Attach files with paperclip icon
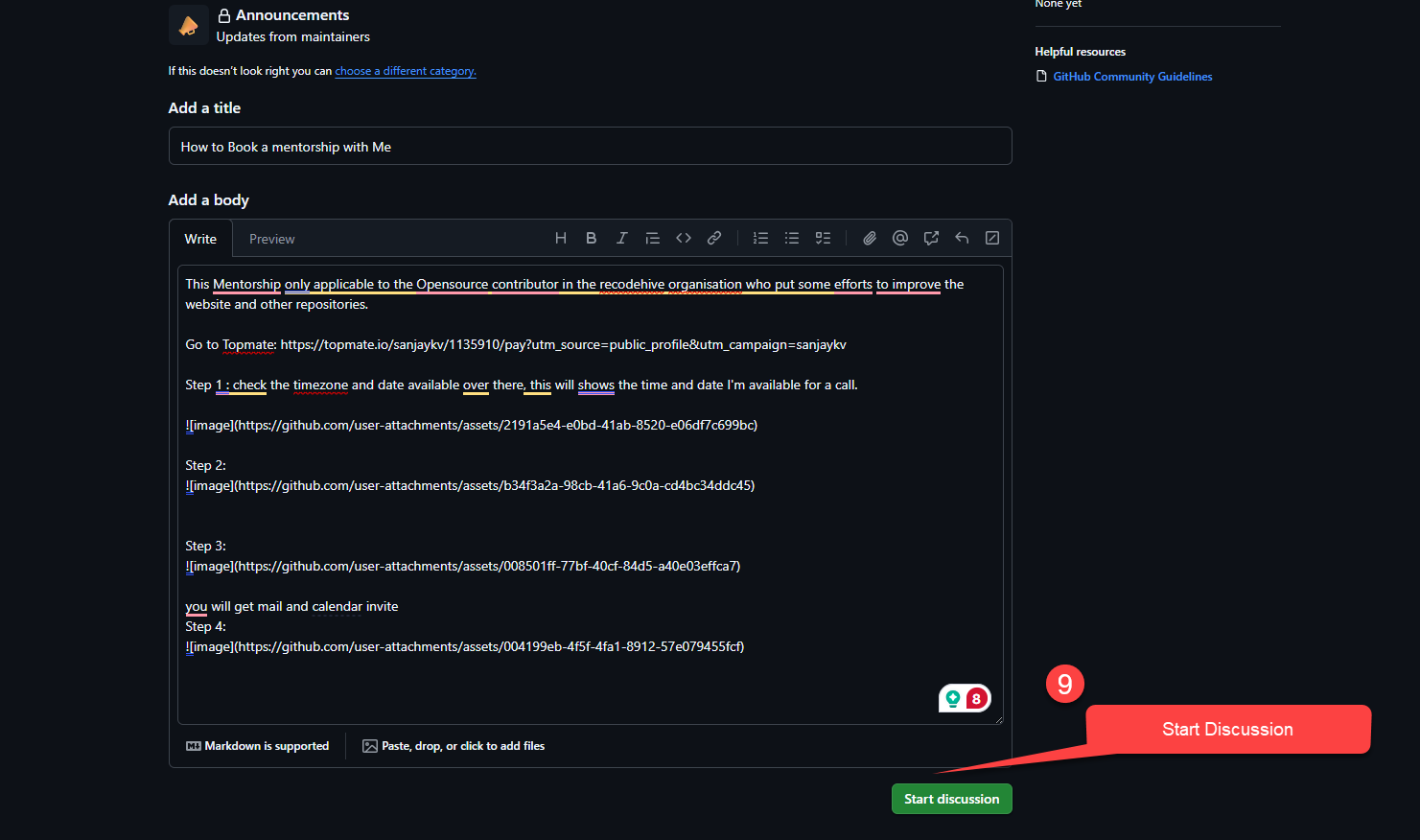1420x840 pixels. coord(870,238)
